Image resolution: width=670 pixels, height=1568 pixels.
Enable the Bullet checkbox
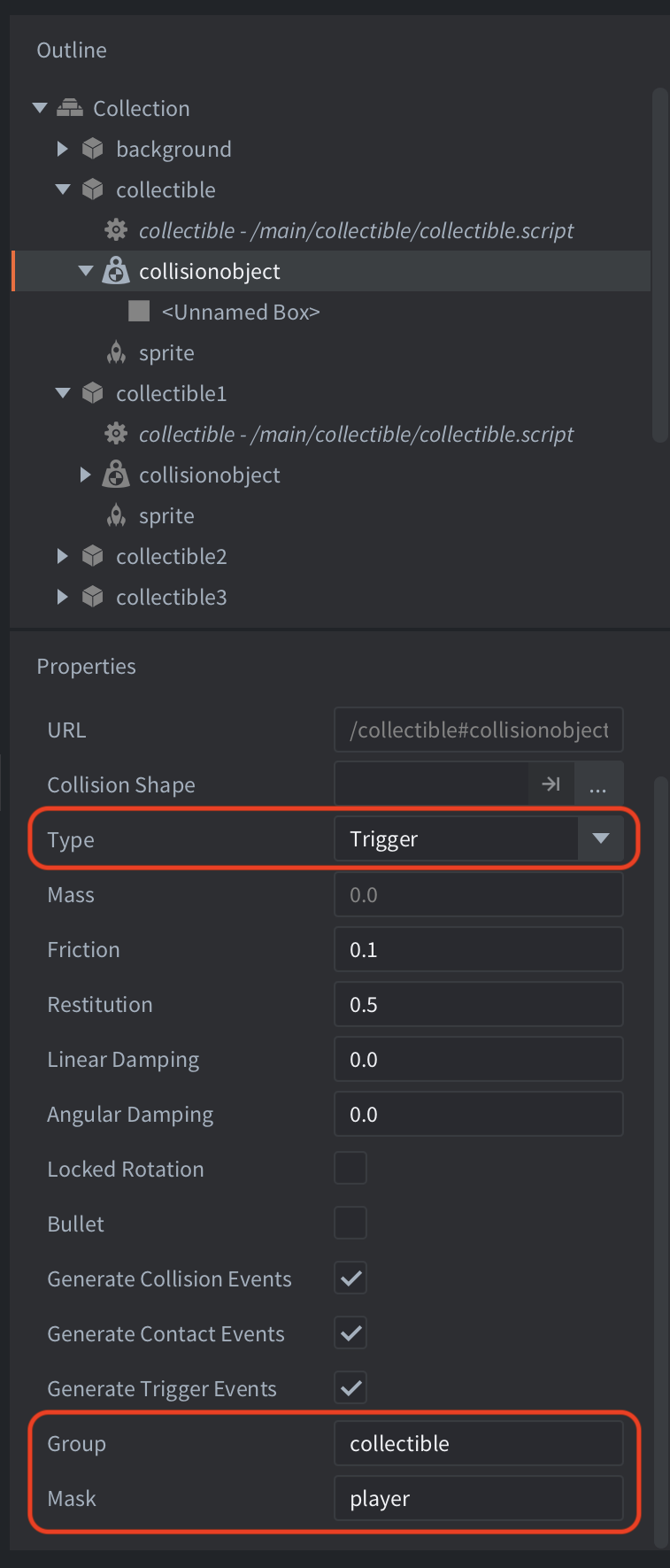(x=350, y=1224)
